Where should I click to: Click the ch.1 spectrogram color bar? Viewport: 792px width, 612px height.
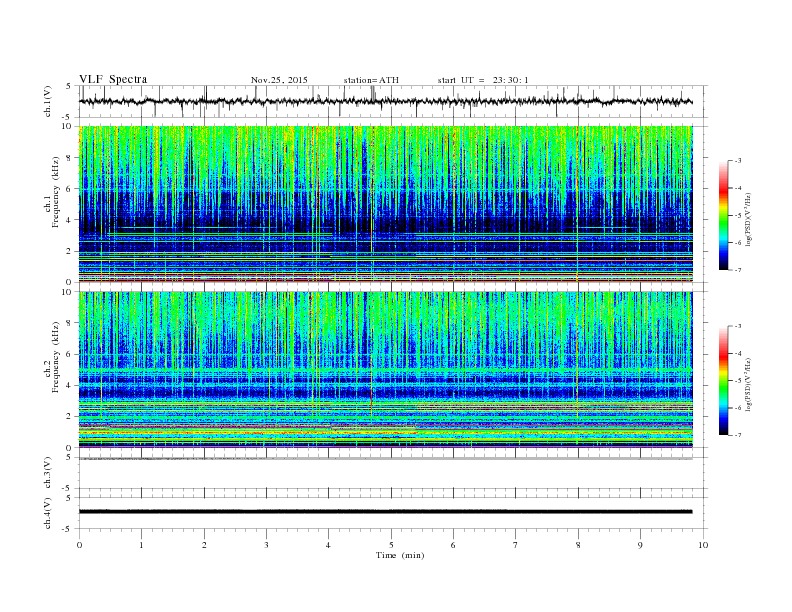coord(723,215)
